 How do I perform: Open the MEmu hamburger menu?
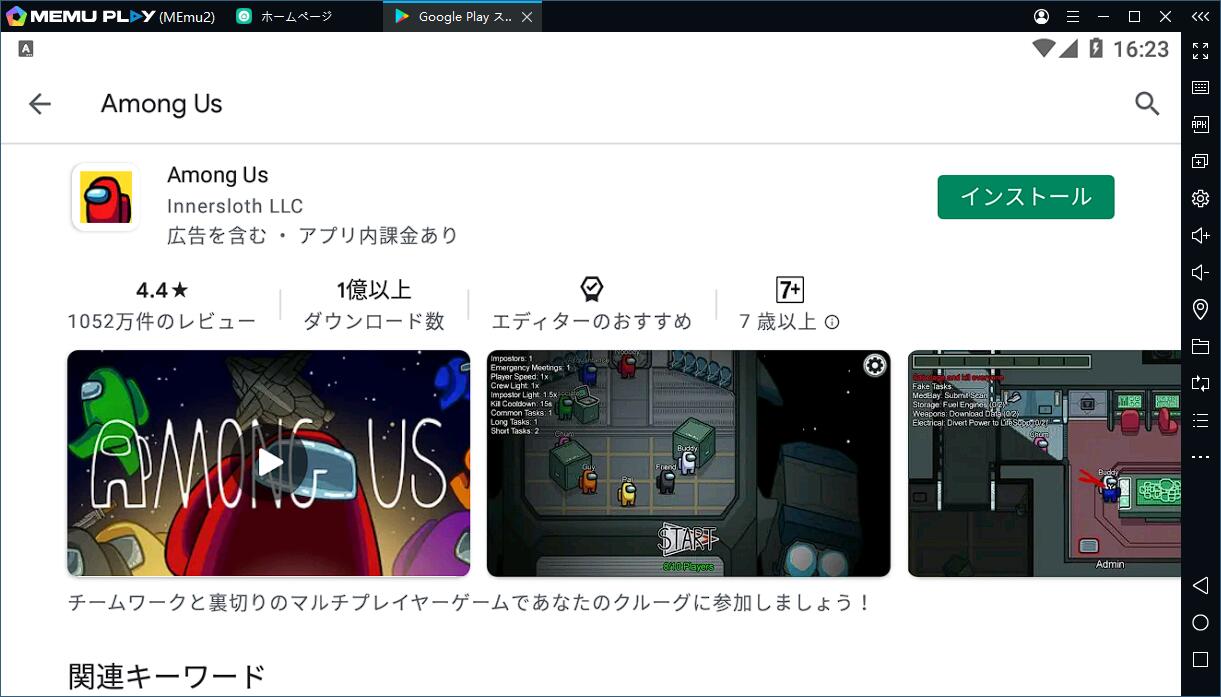pos(1073,16)
